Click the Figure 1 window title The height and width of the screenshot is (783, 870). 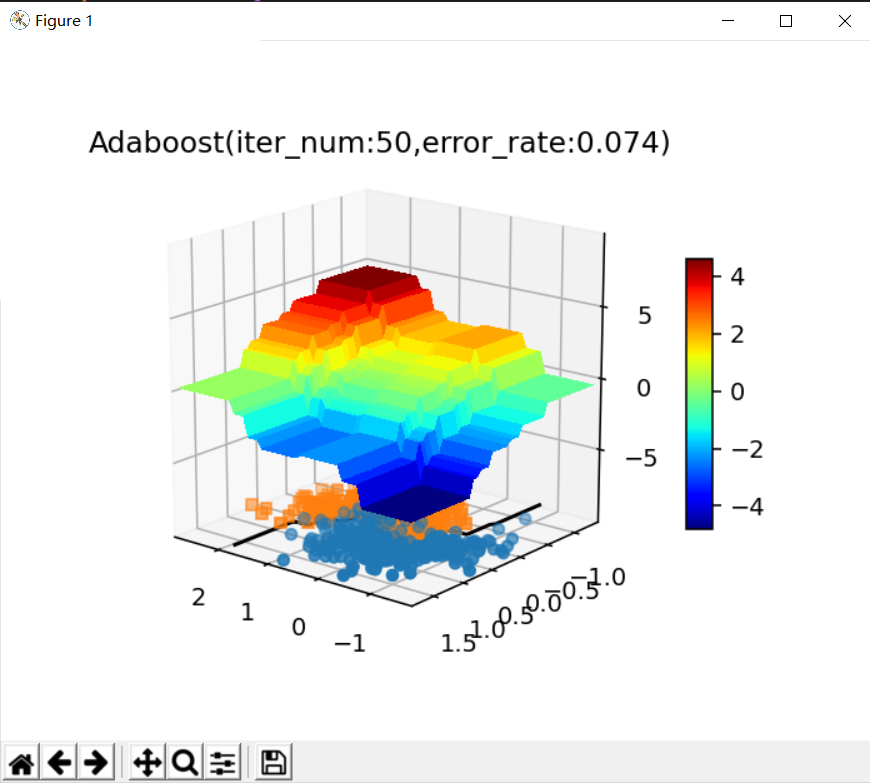(62, 20)
